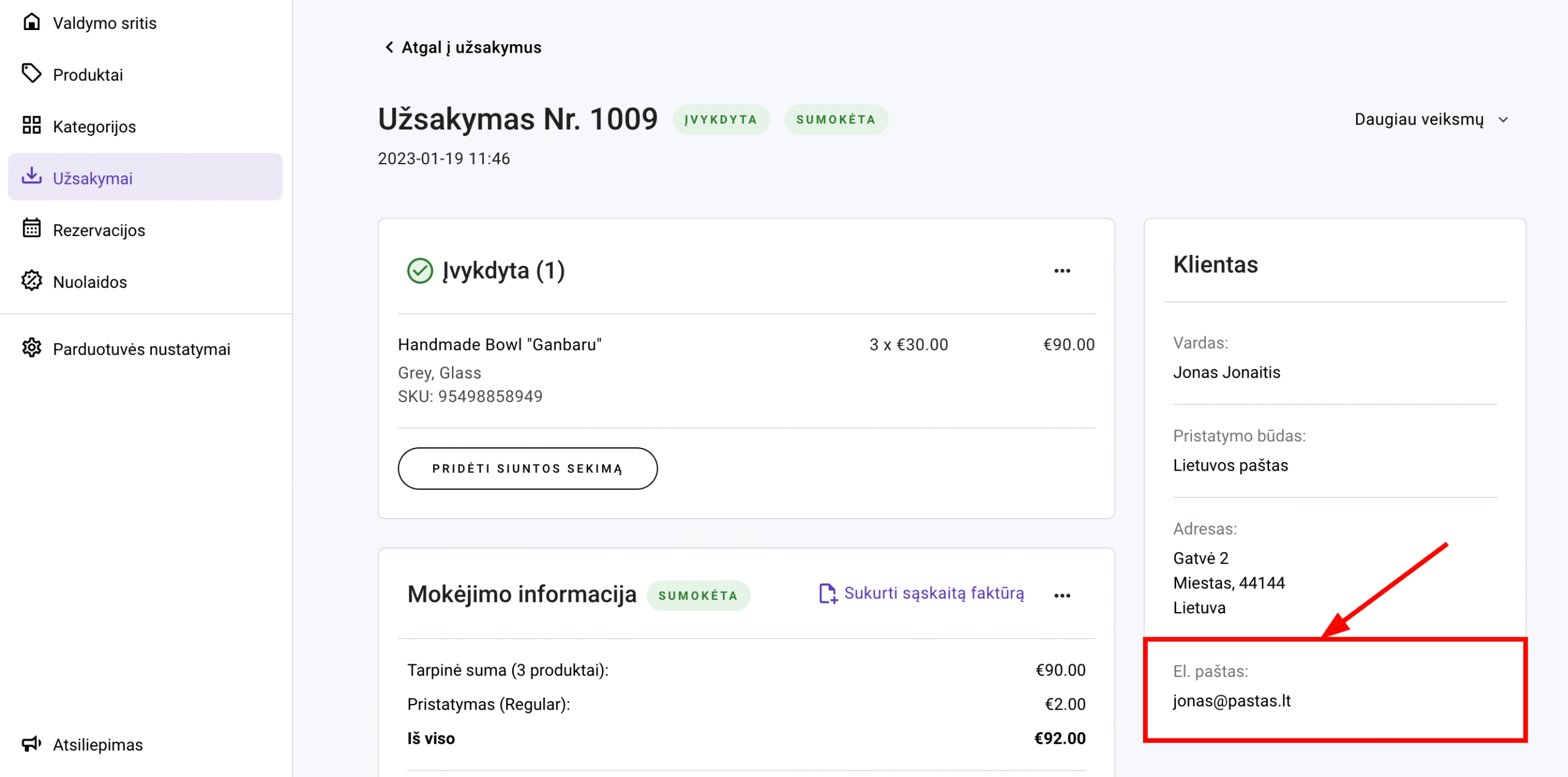Go back via Atgal į užsakymus
The image size is (1568, 777).
tap(462, 47)
